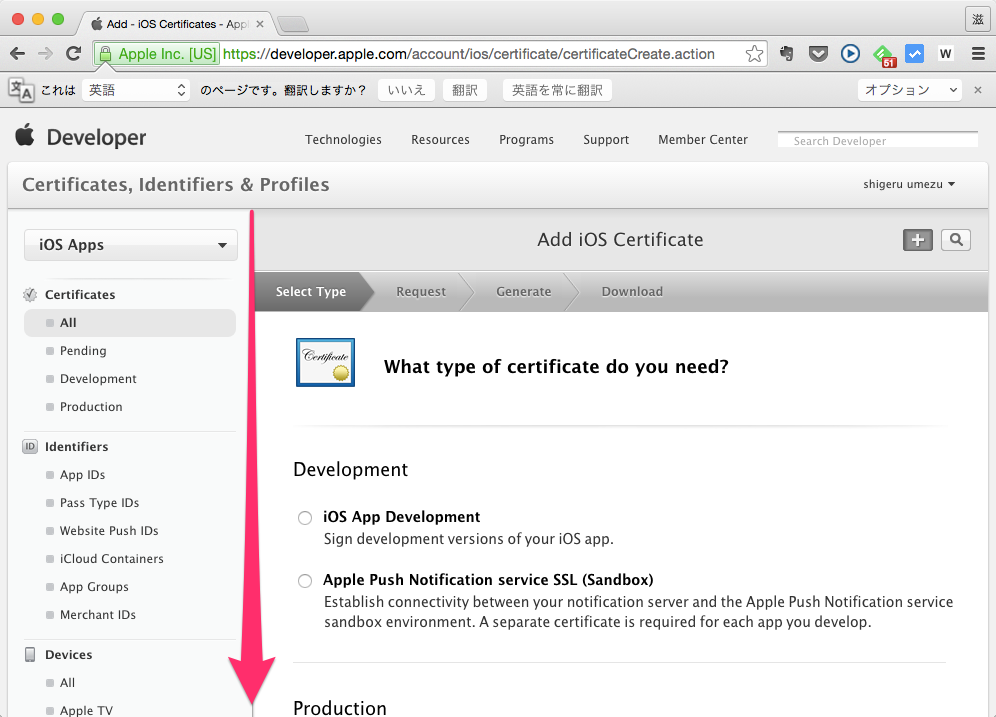The height and width of the screenshot is (717, 996).
Task: Show Production certificates in the sidebar
Action: click(91, 406)
